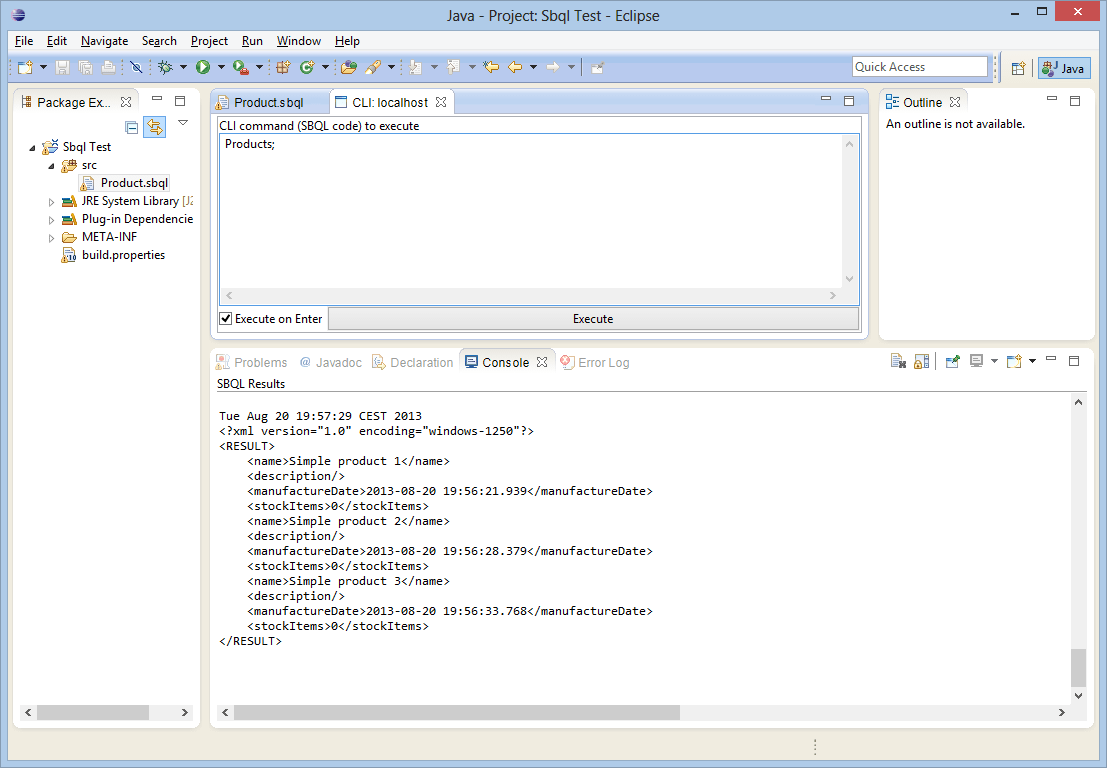The width and height of the screenshot is (1107, 768).
Task: Click the Execute button
Action: coord(593,318)
